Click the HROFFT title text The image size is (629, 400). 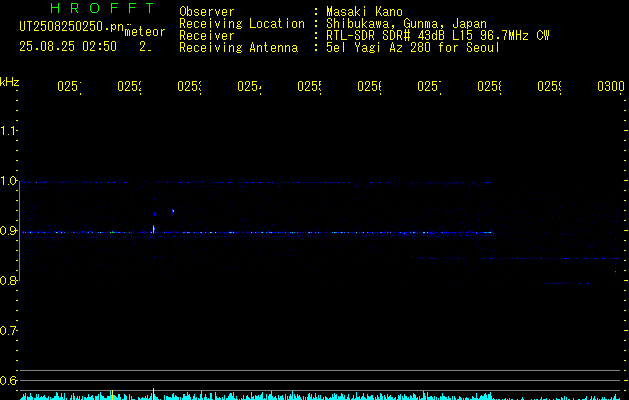[103, 8]
